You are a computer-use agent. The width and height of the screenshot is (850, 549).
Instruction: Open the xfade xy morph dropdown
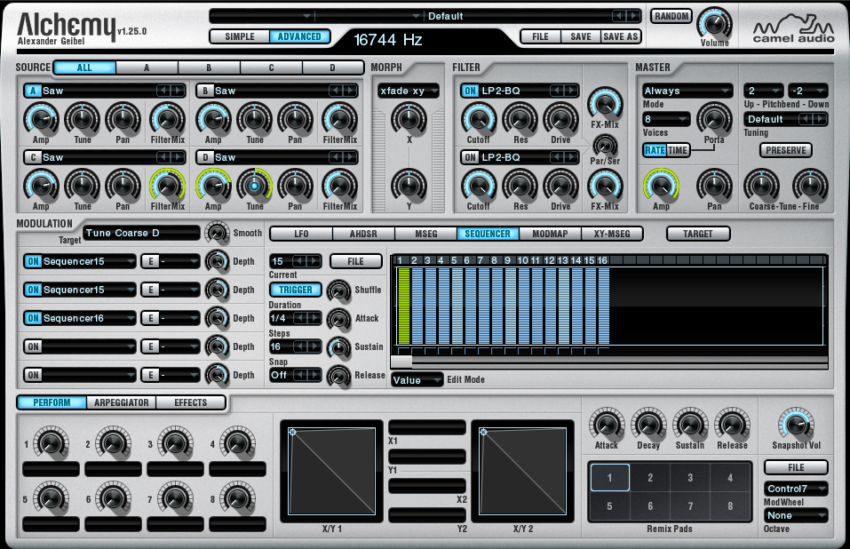click(x=409, y=91)
